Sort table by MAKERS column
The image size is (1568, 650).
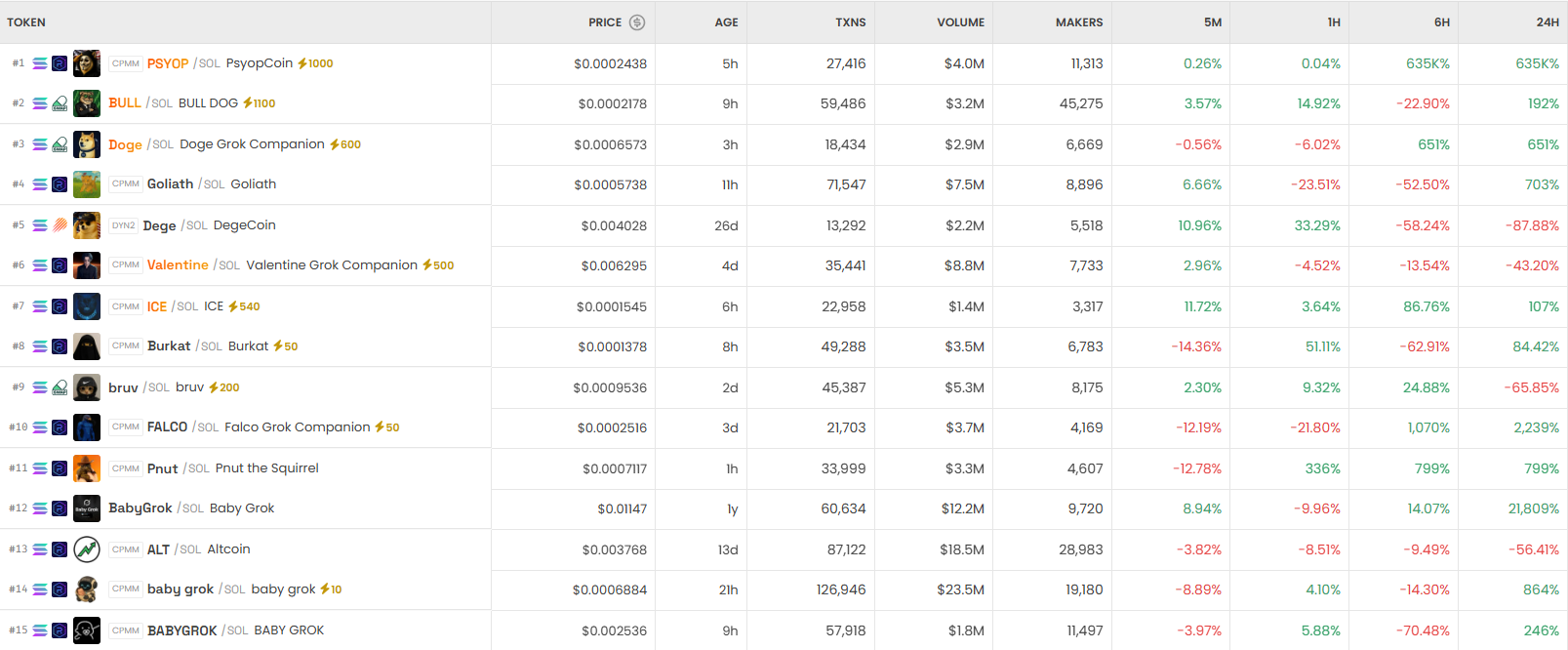1079,22
